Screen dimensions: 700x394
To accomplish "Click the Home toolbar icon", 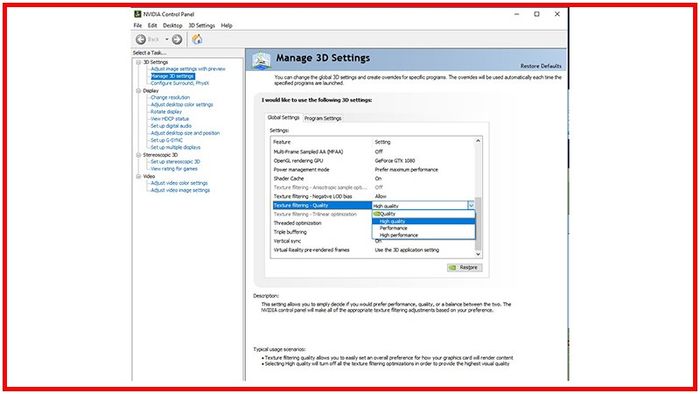I will [197, 39].
